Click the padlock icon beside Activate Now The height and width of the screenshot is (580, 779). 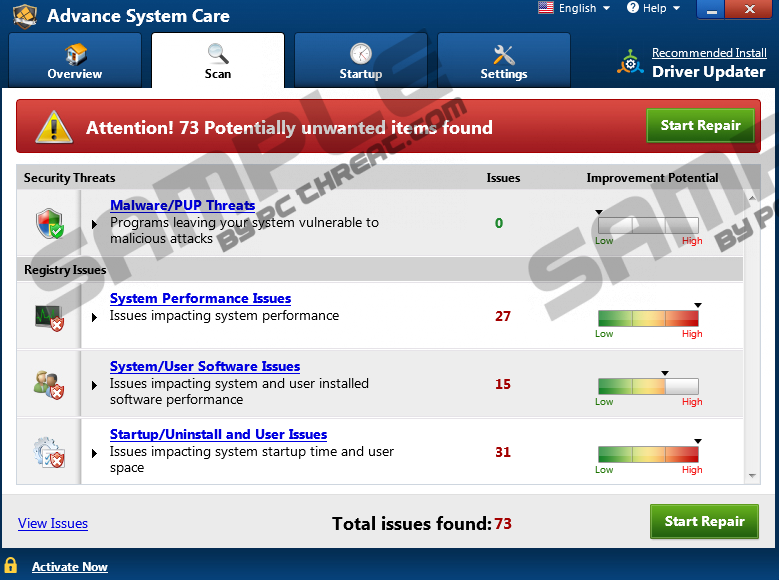coord(10,566)
